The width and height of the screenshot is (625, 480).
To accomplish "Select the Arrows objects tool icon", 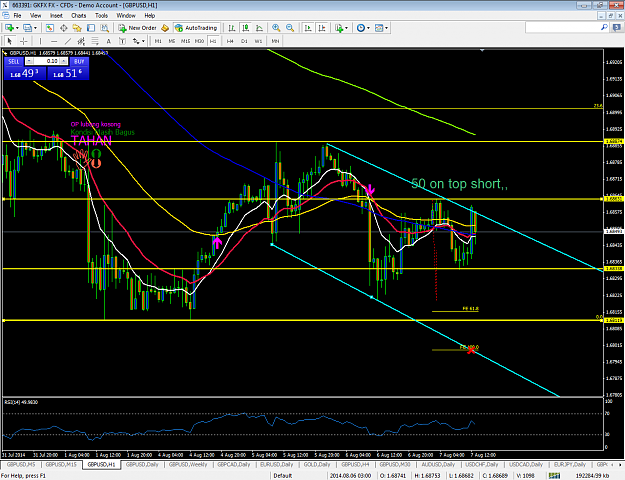I will (x=136, y=41).
